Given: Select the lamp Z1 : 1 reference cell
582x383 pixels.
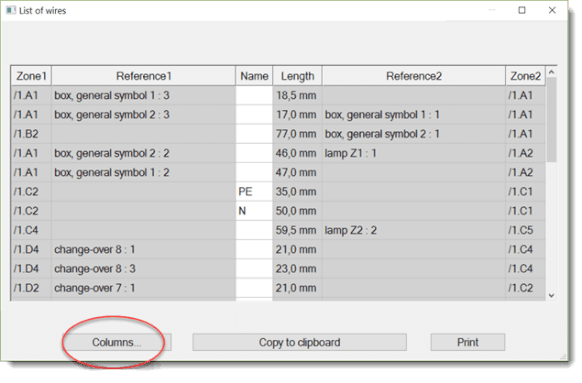Looking at the screenshot, I should click(x=413, y=153).
